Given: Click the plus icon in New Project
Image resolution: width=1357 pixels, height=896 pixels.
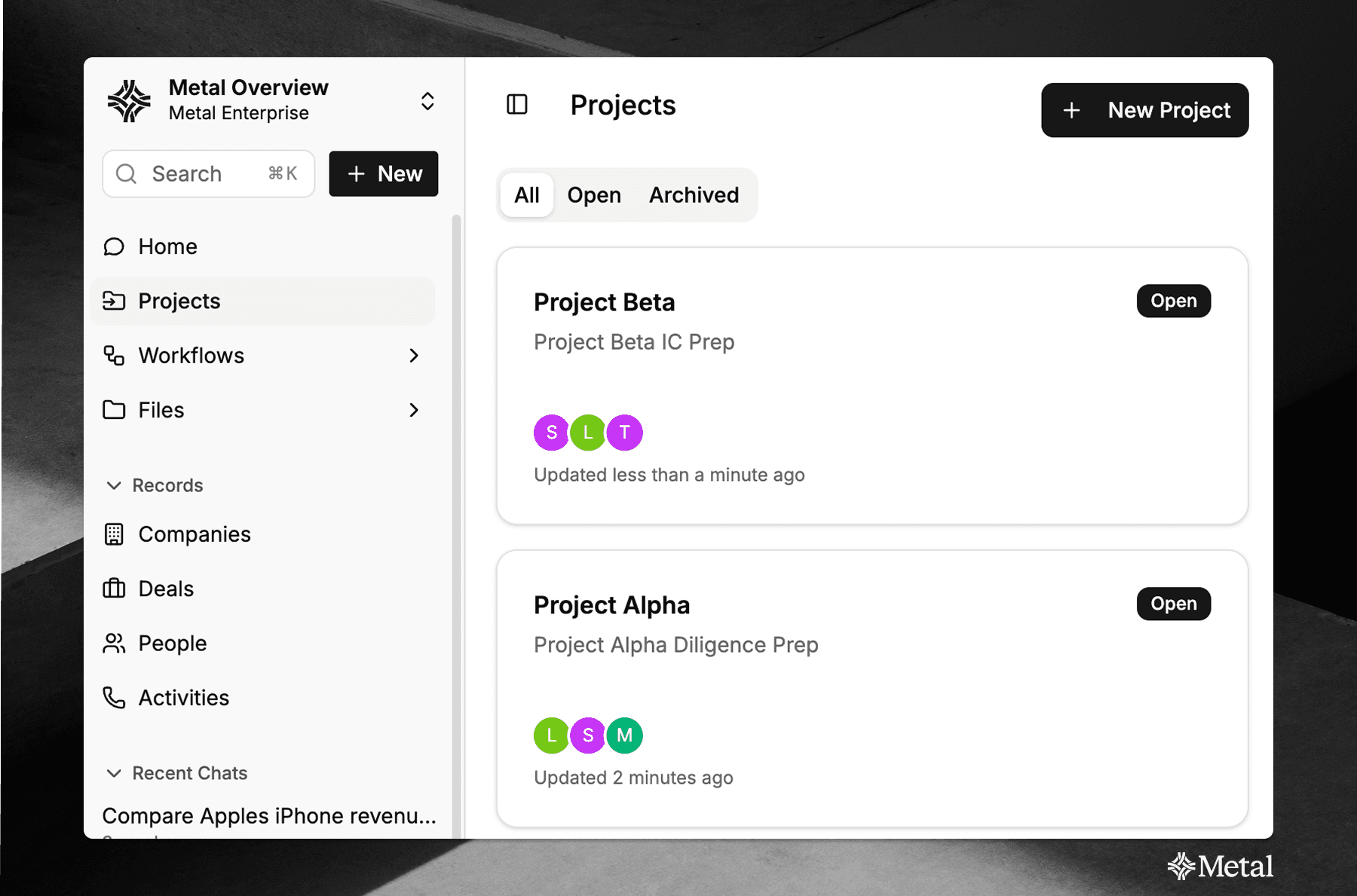Looking at the screenshot, I should click(x=1071, y=111).
